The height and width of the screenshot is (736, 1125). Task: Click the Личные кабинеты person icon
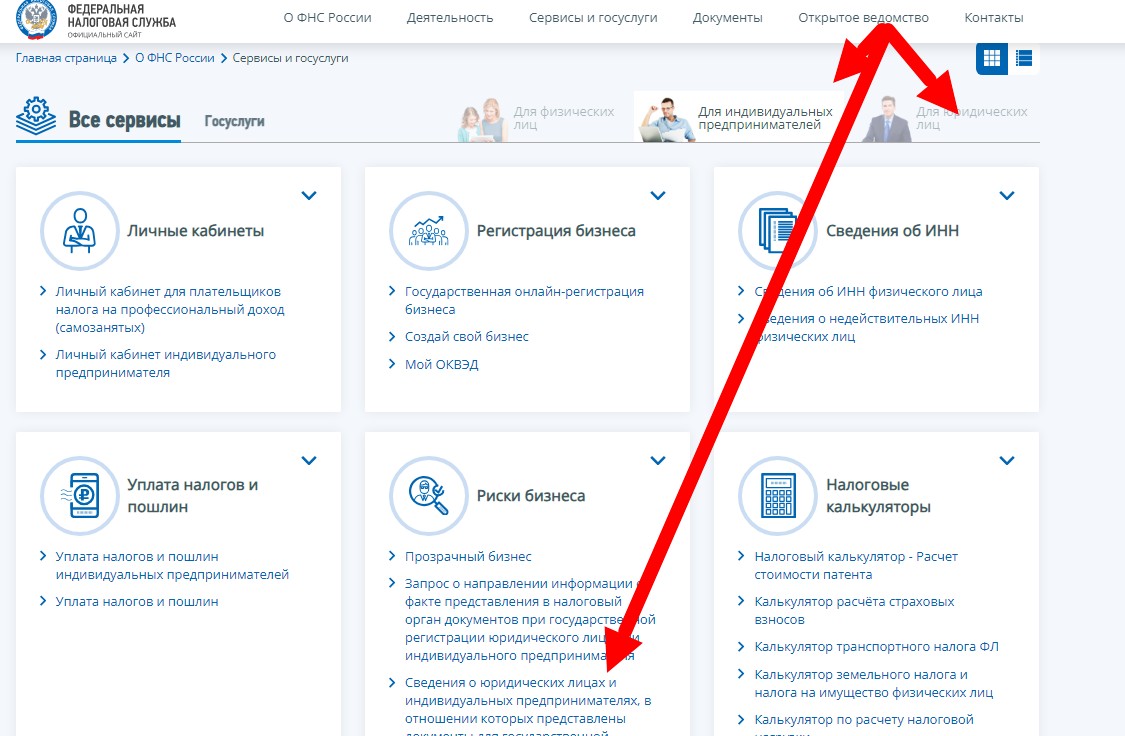pos(79,231)
